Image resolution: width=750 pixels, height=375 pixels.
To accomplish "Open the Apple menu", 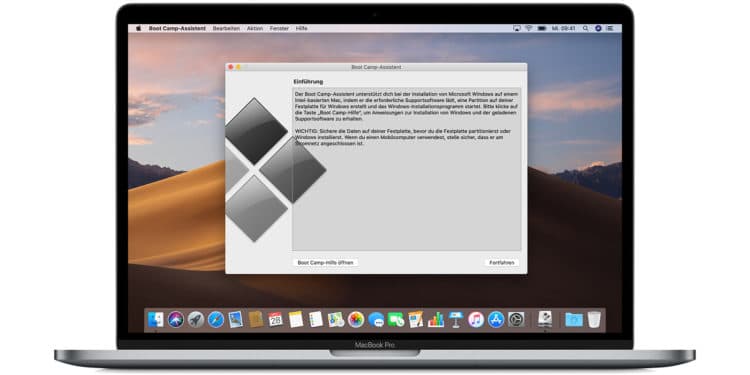I will tap(139, 28).
